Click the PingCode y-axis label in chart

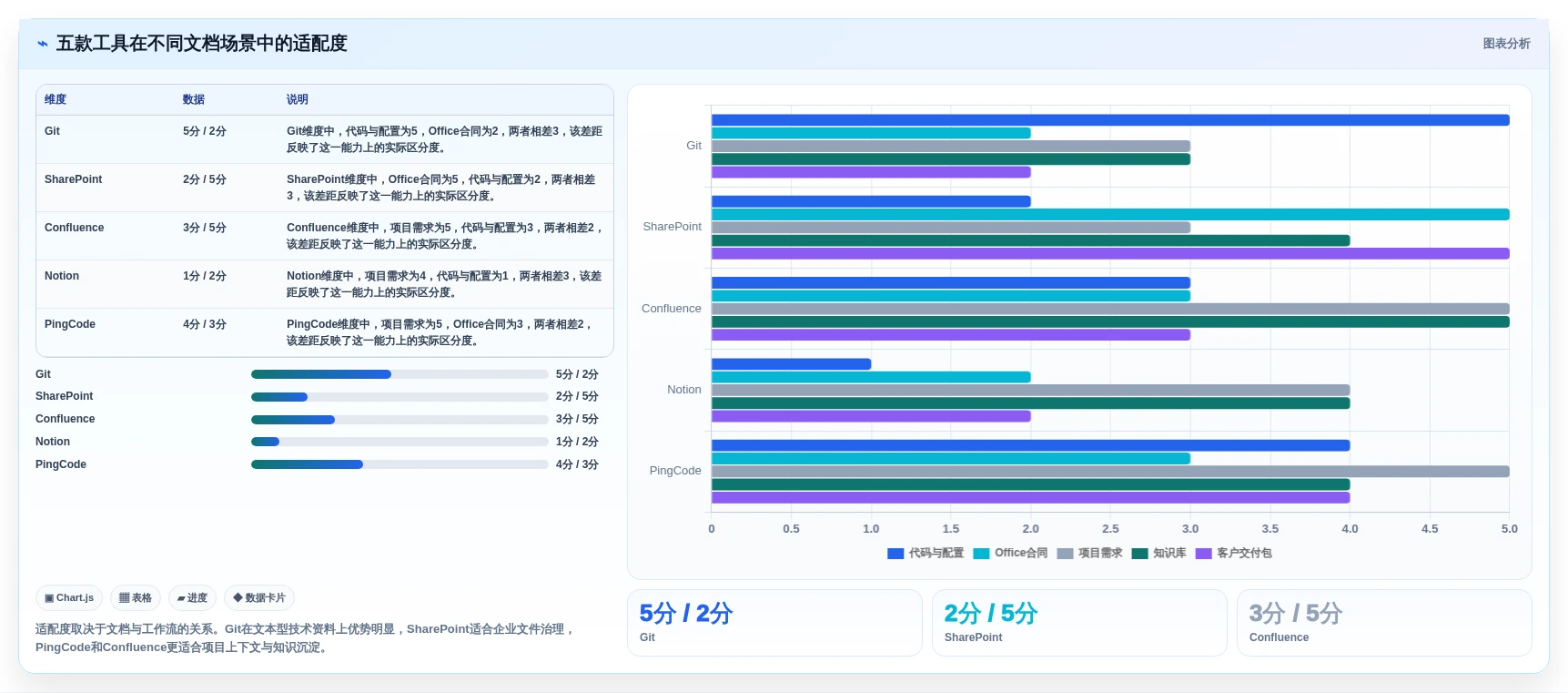click(675, 471)
